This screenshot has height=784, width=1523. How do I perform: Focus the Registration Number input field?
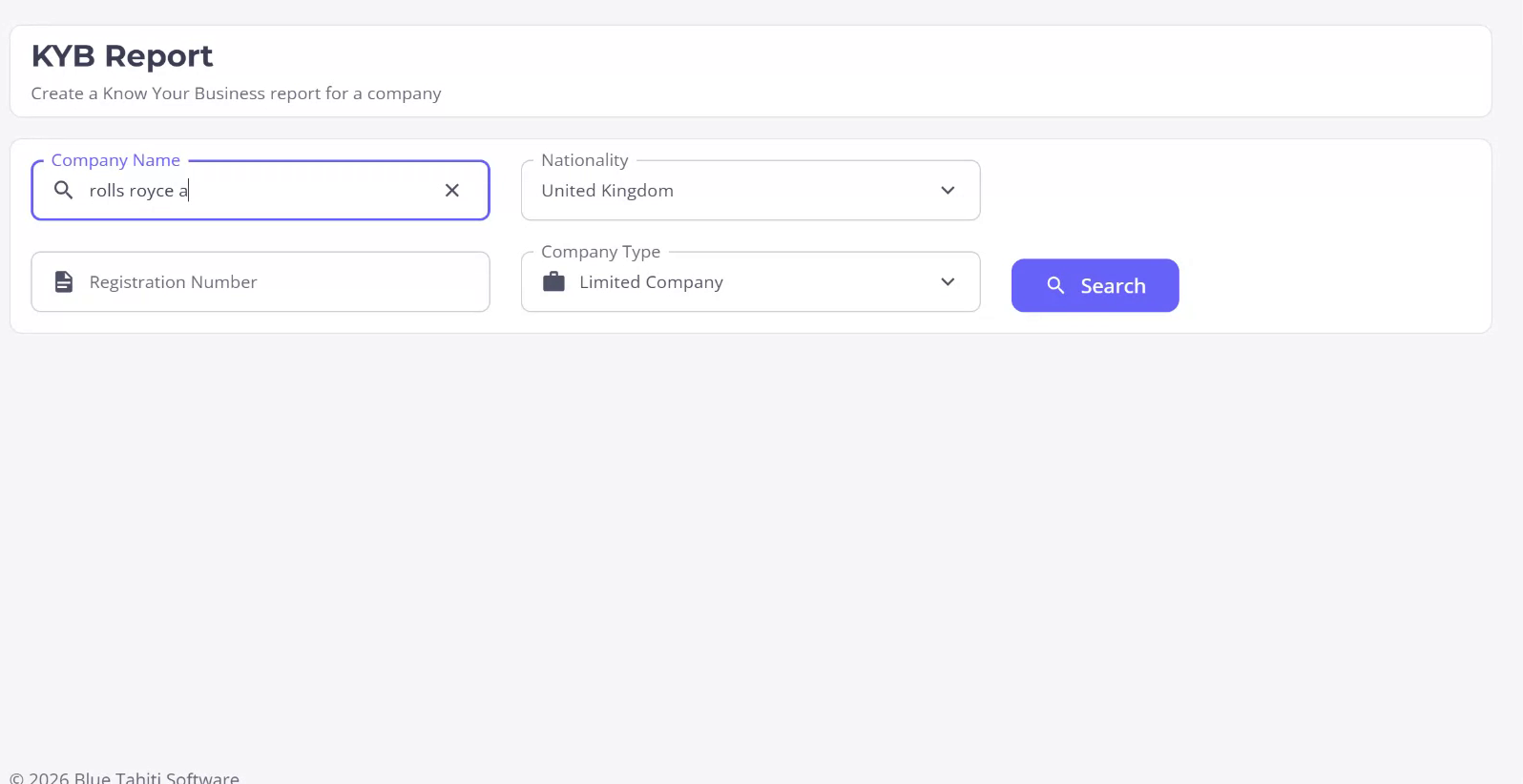(x=277, y=282)
